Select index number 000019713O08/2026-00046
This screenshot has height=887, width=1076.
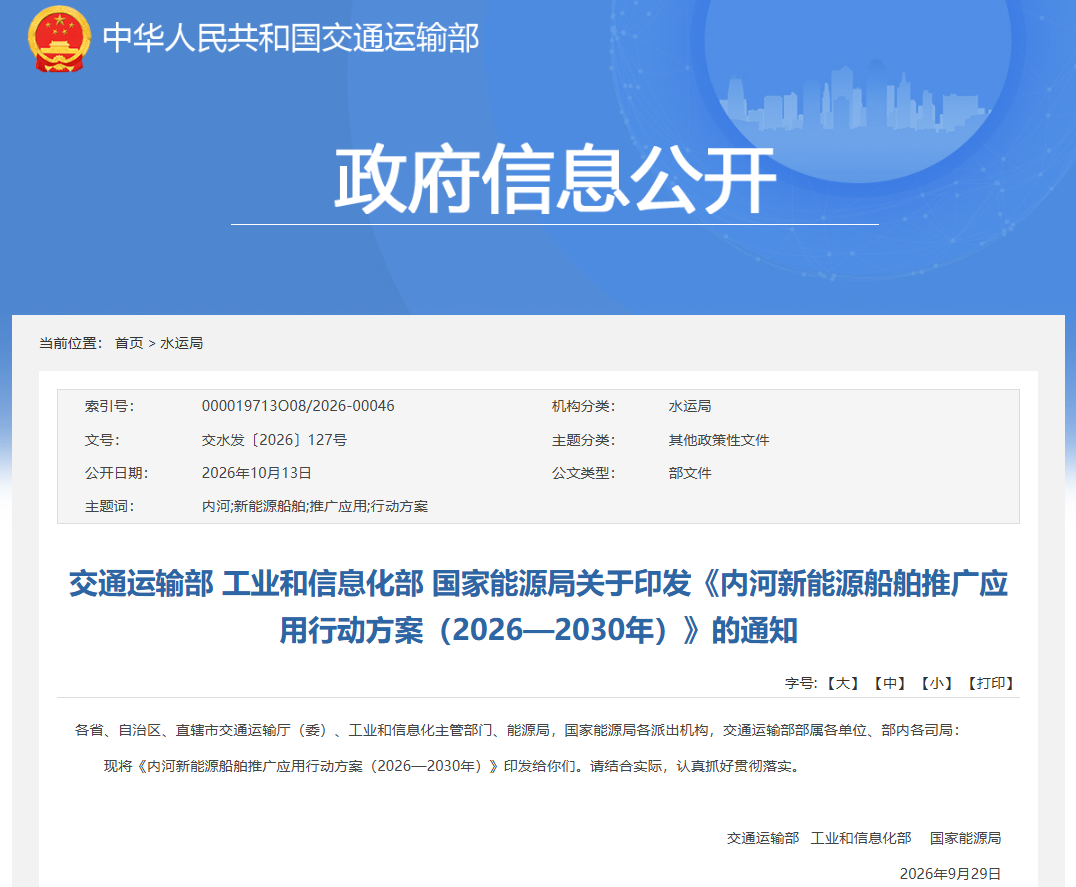coord(298,406)
